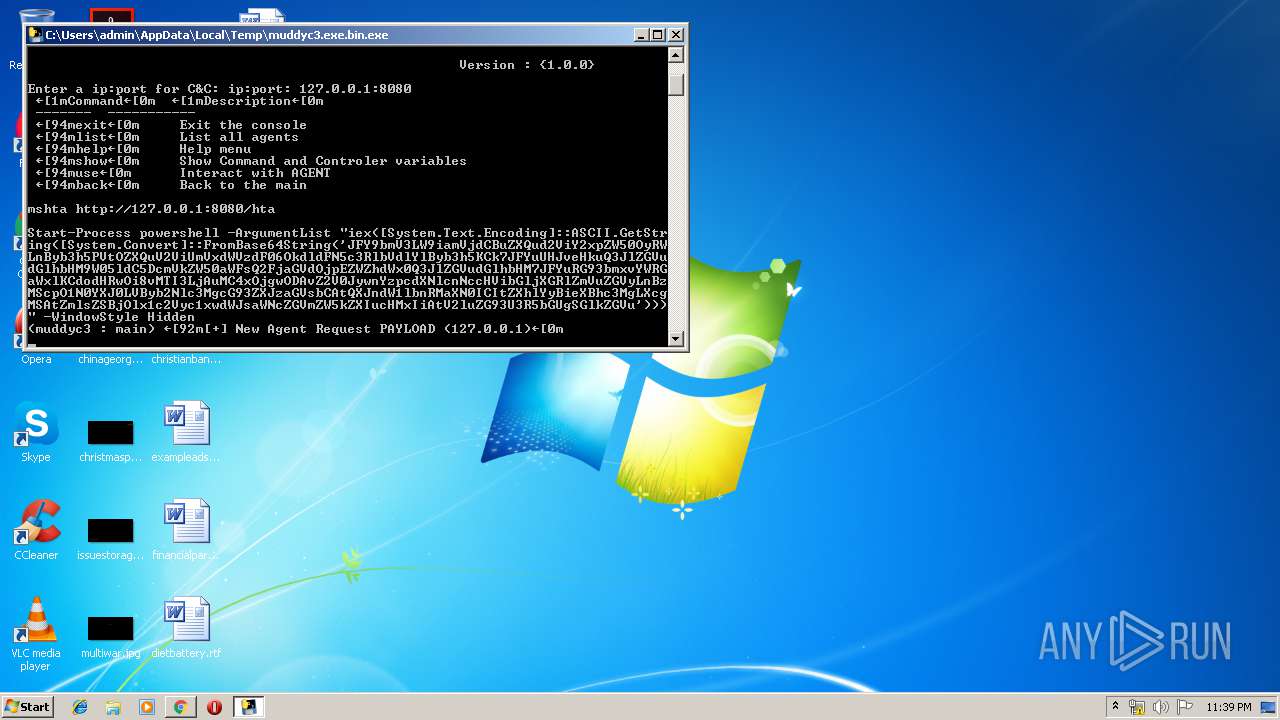Click the 'mshta http://127.0.0.1:8080/hta' line
1280x720 pixels.
[x=151, y=209]
